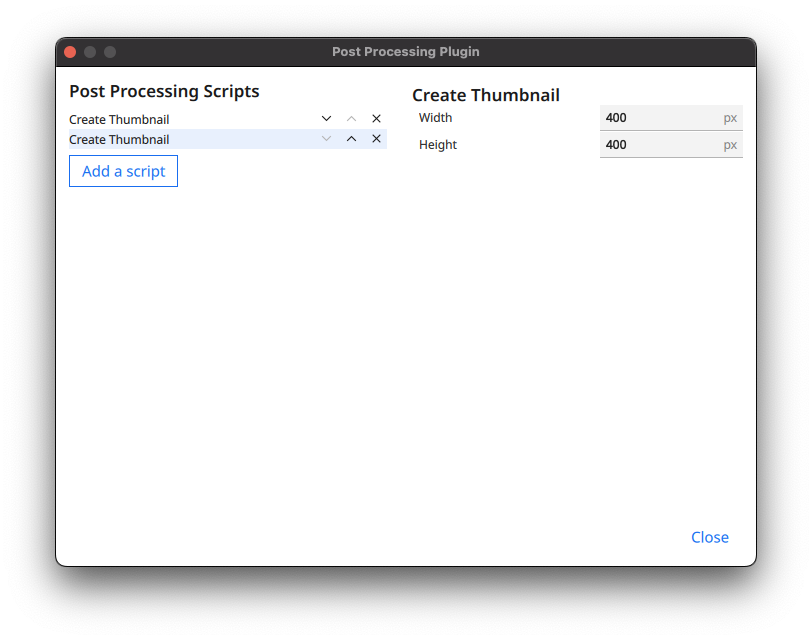Click the Close link
The image size is (812, 640).
(710, 537)
